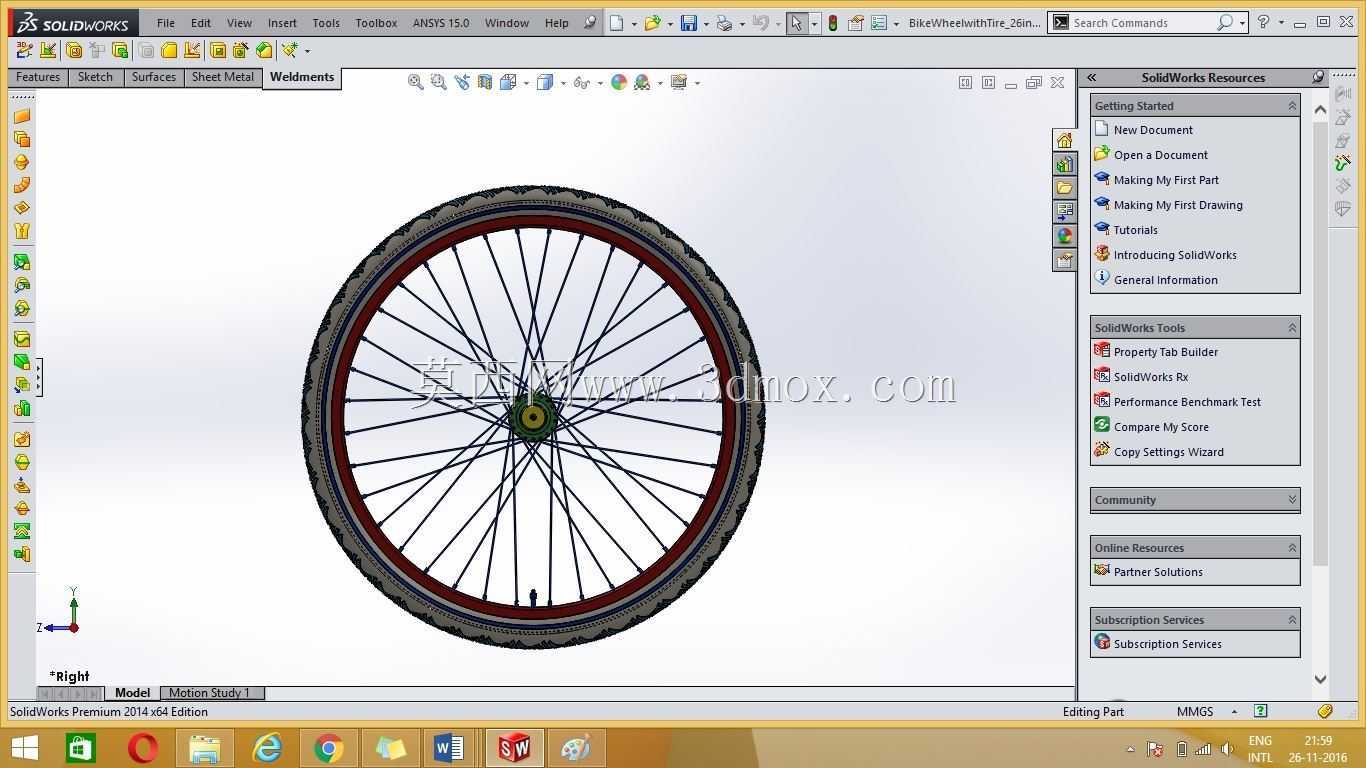Click the 3D Sketch icon in Weldments toolbar
This screenshot has width=1366, height=768.
(25, 50)
